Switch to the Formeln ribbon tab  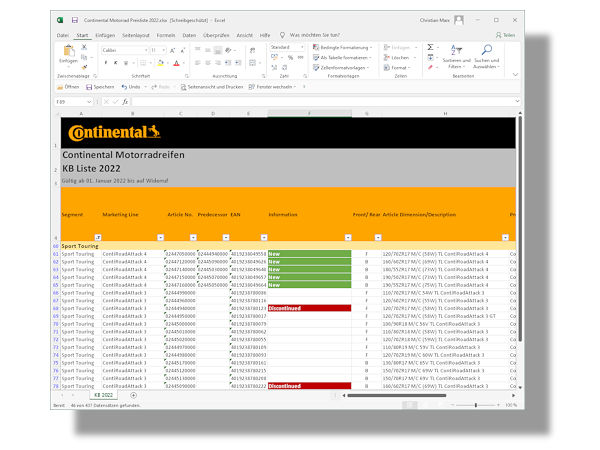(166, 35)
